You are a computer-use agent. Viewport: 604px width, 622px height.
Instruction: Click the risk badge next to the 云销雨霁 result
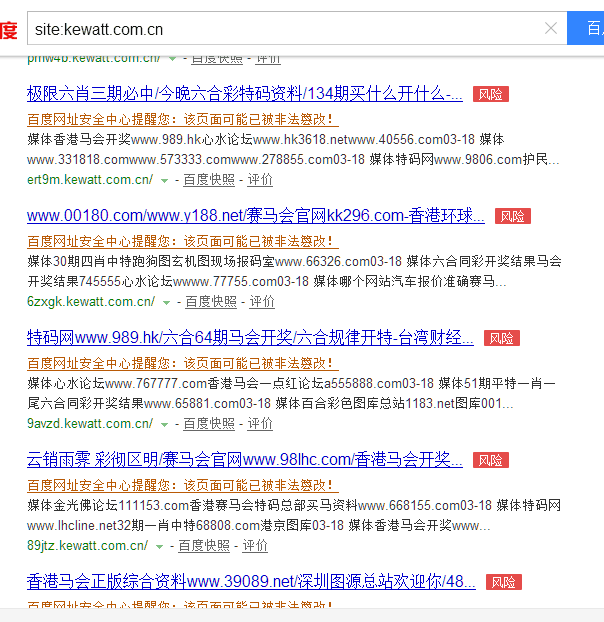490,460
